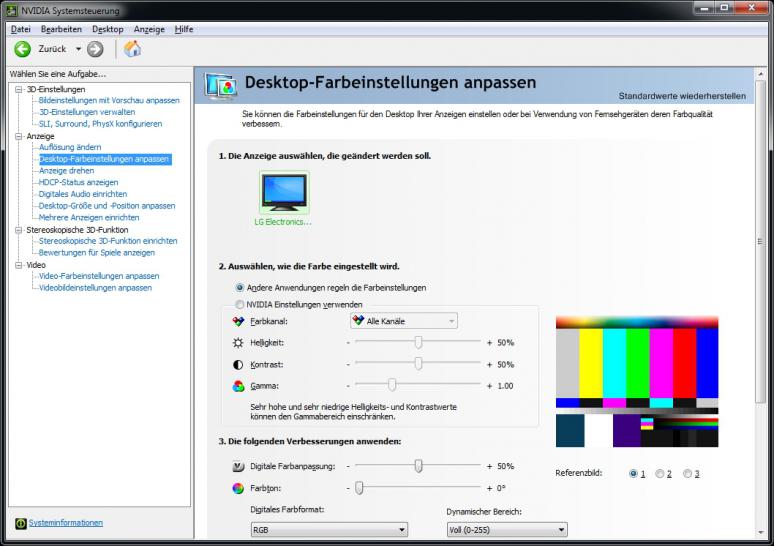Viewport: 774px width, 546px height.
Task: Open the Hilfe menu
Action: (184, 29)
